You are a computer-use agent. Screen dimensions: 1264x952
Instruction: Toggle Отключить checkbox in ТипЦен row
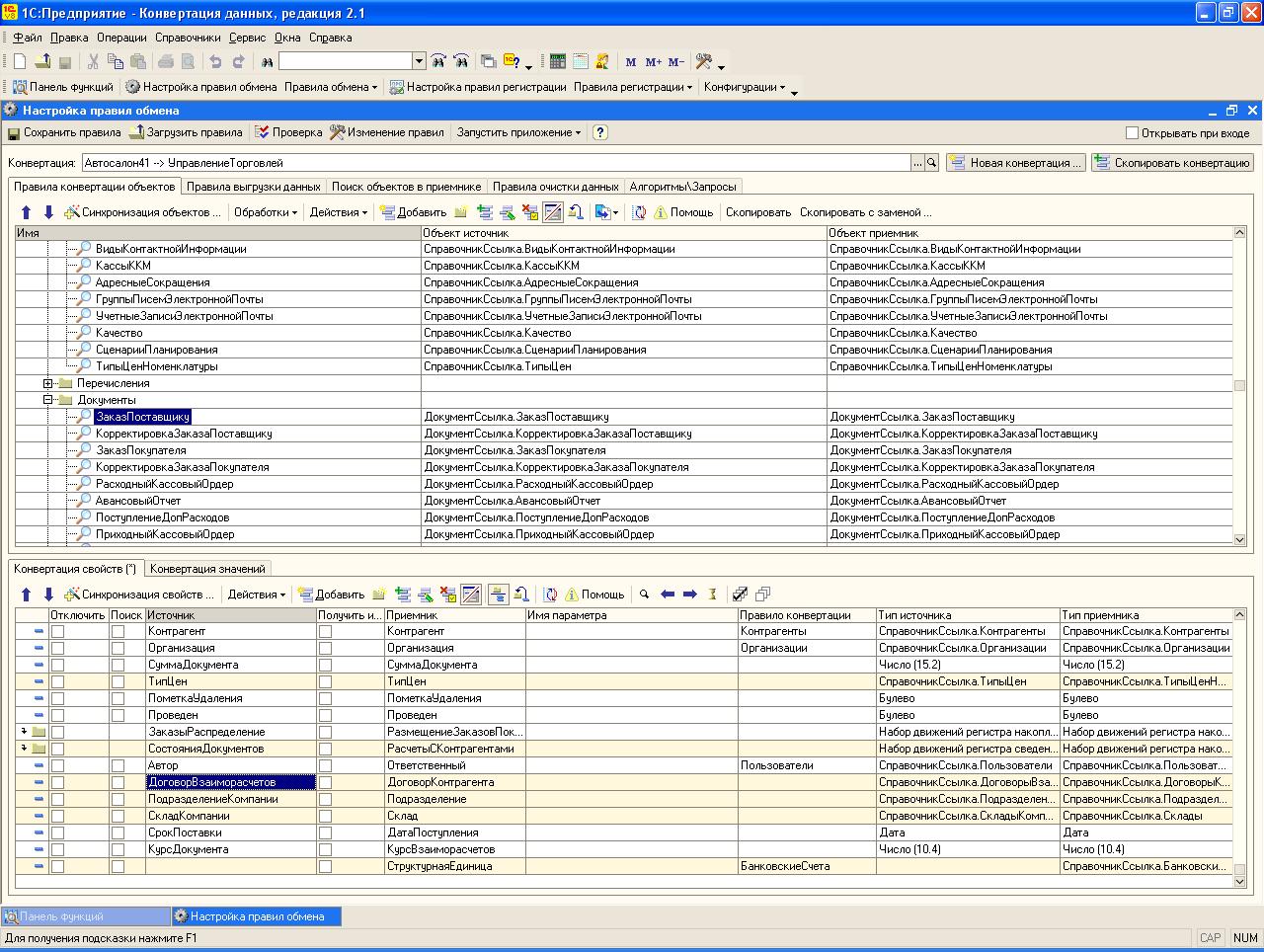pos(57,681)
